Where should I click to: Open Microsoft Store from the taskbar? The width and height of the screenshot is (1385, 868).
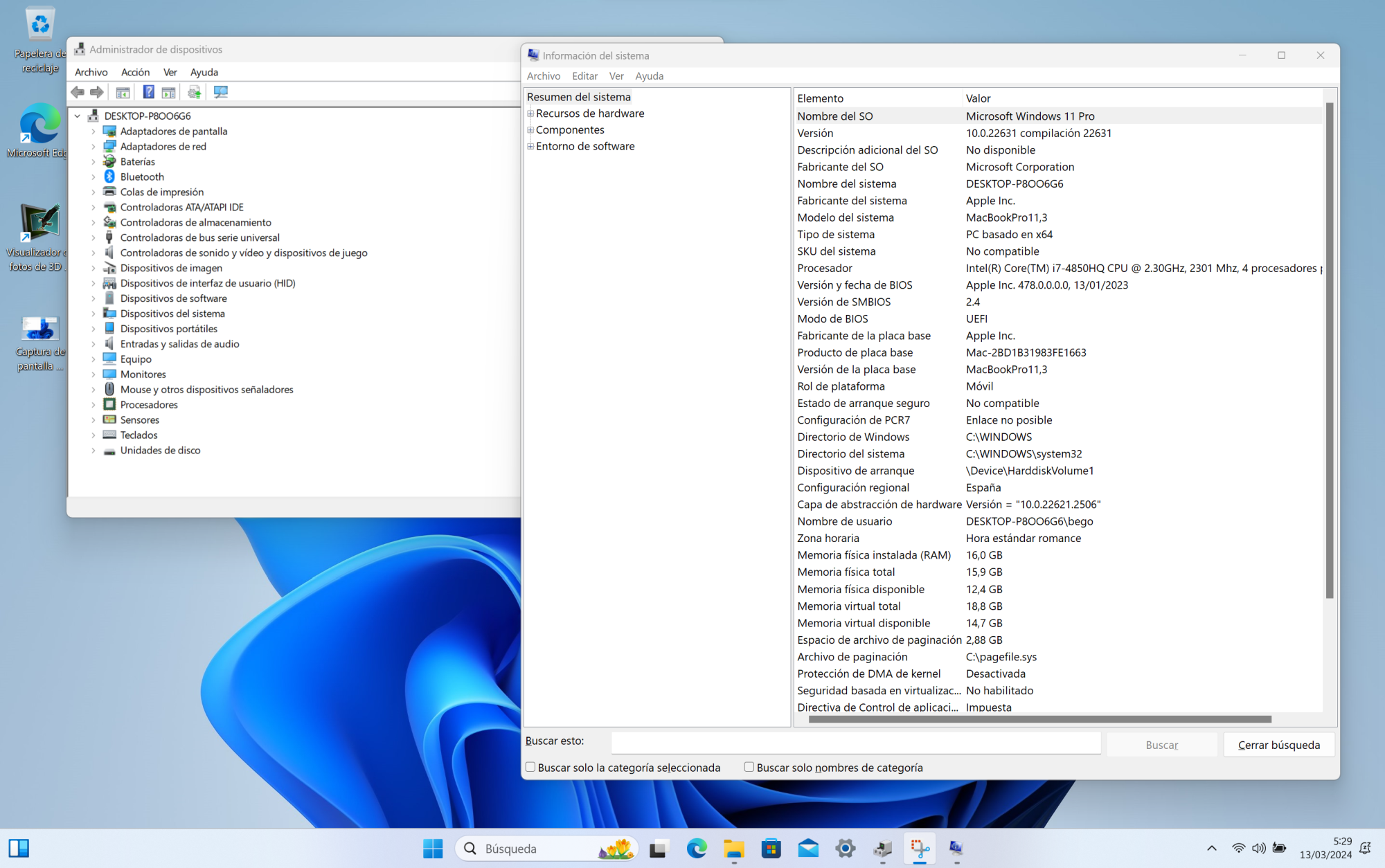coord(771,848)
